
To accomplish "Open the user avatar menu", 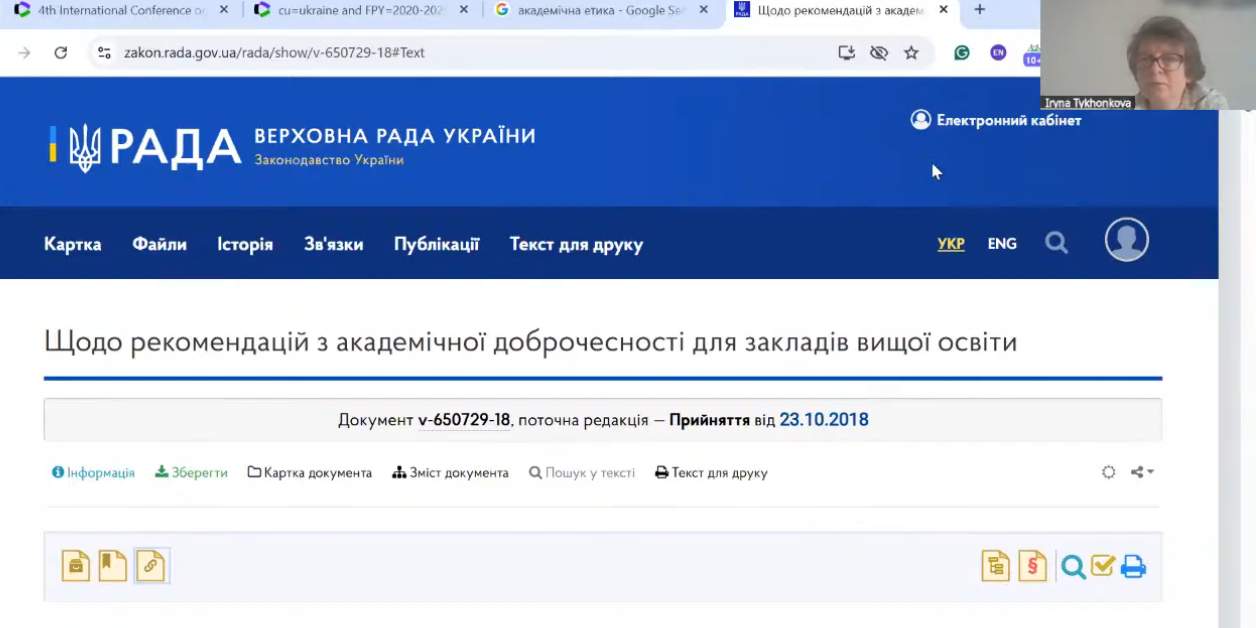I will click(x=1126, y=240).
